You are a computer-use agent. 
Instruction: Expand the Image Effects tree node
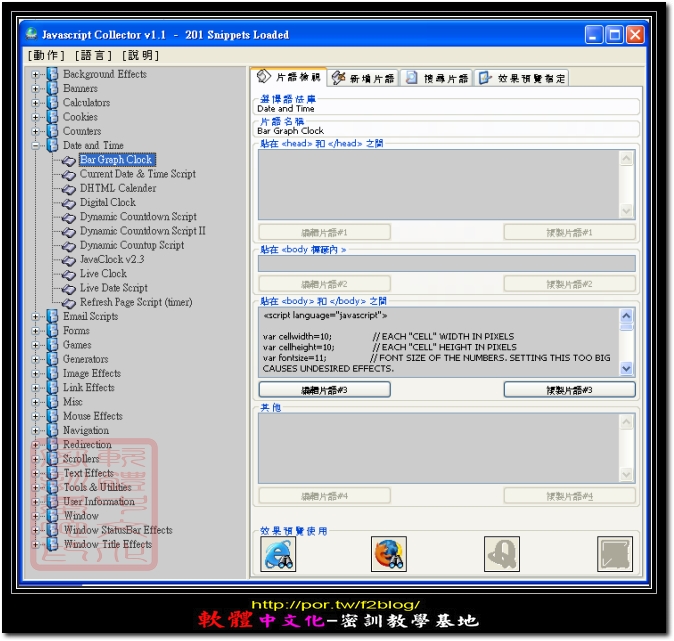(x=36, y=374)
